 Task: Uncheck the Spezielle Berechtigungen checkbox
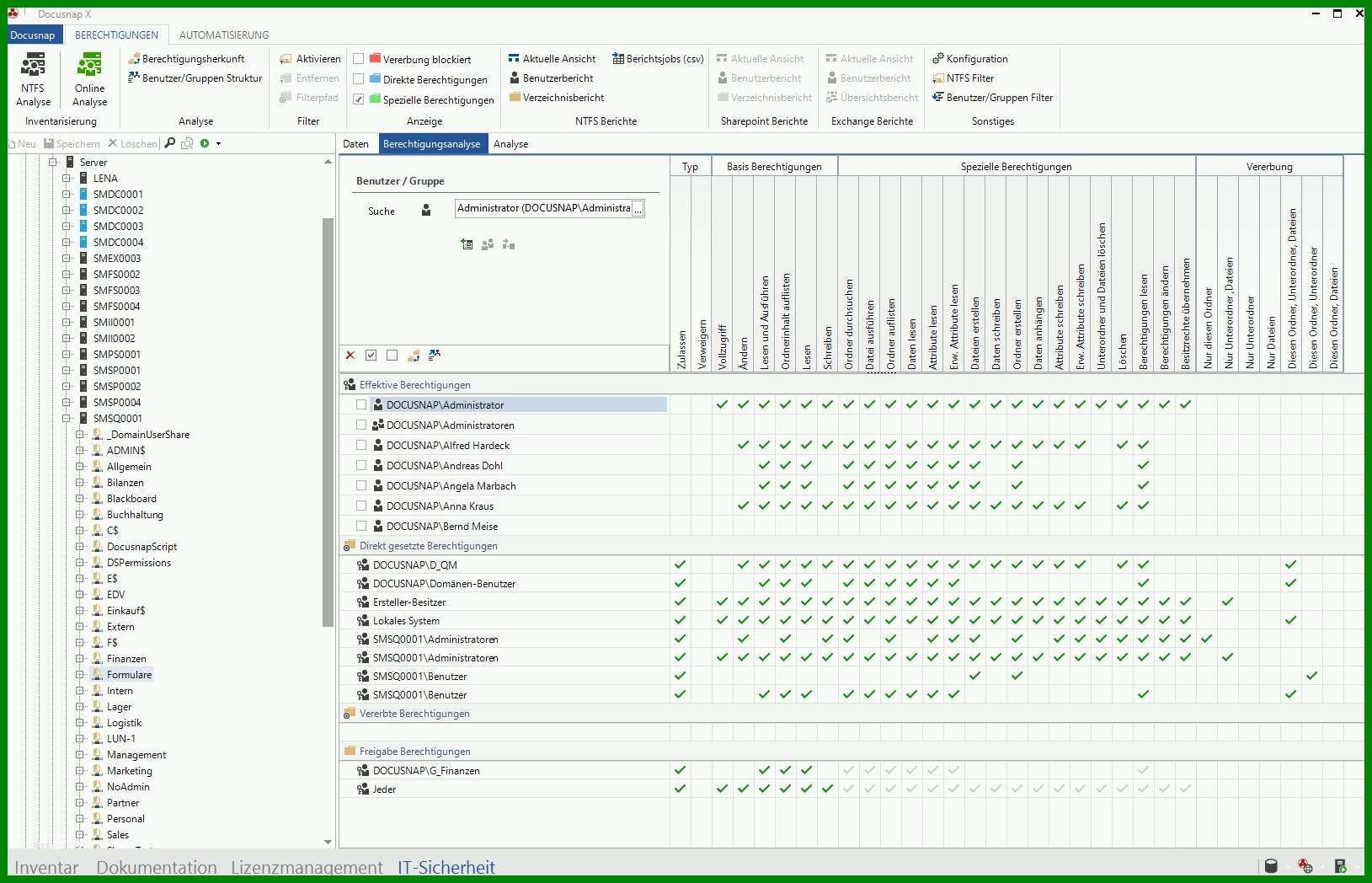(359, 99)
